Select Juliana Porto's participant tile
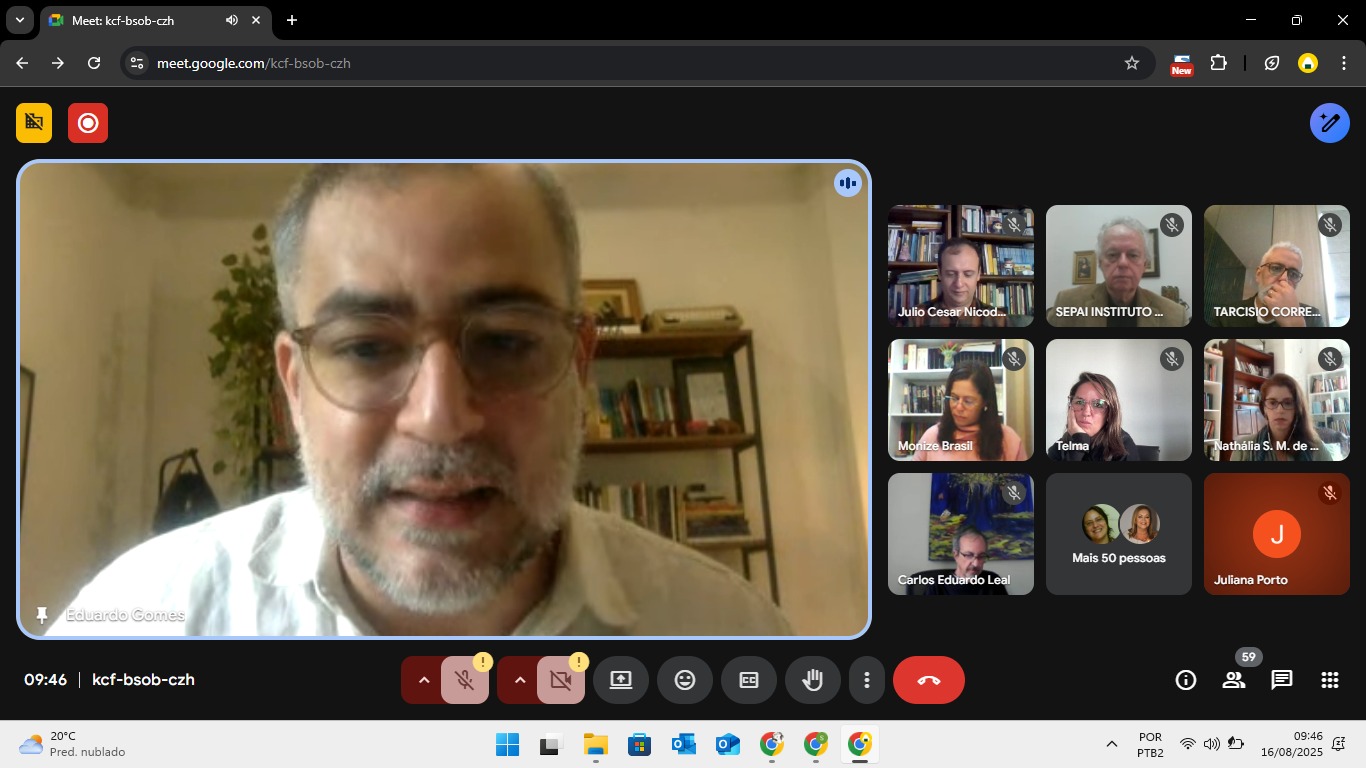The width and height of the screenshot is (1366, 768). [x=1276, y=534]
